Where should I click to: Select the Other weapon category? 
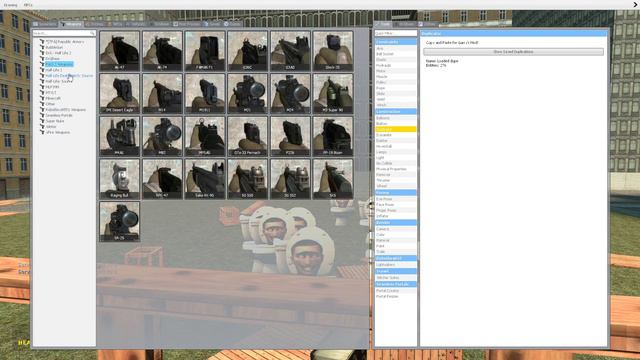pos(50,104)
